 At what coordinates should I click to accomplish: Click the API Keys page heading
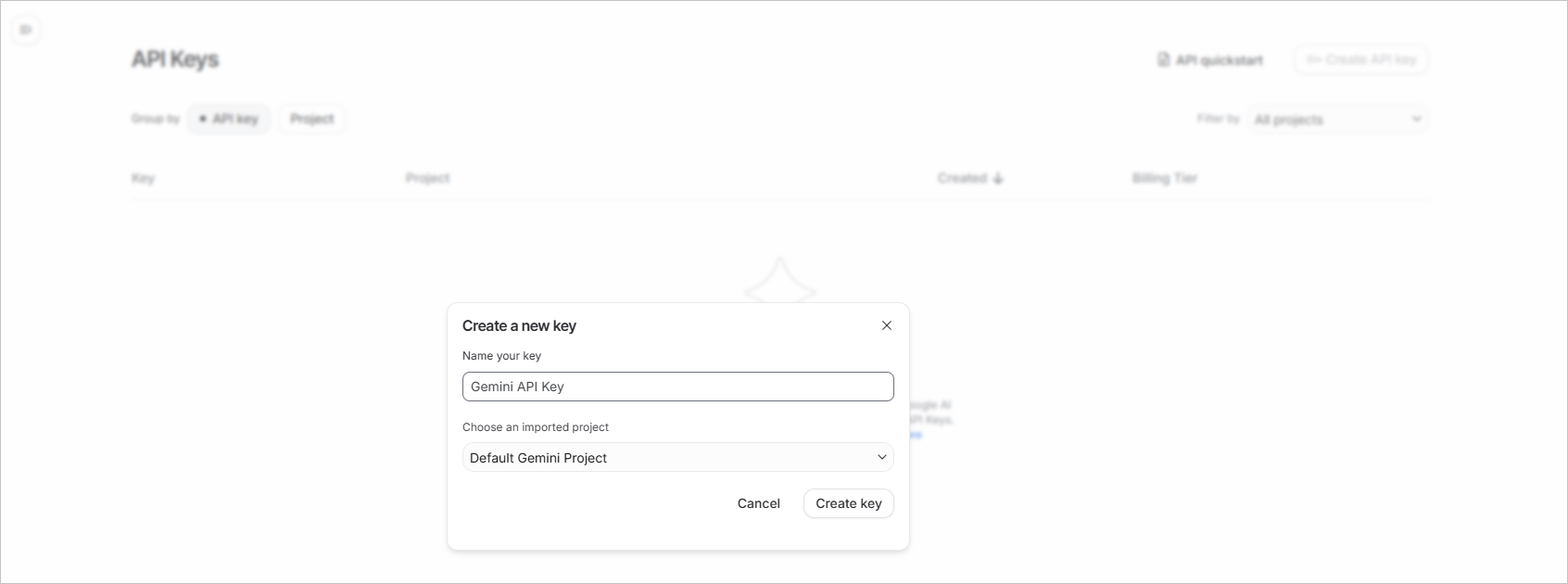[175, 59]
